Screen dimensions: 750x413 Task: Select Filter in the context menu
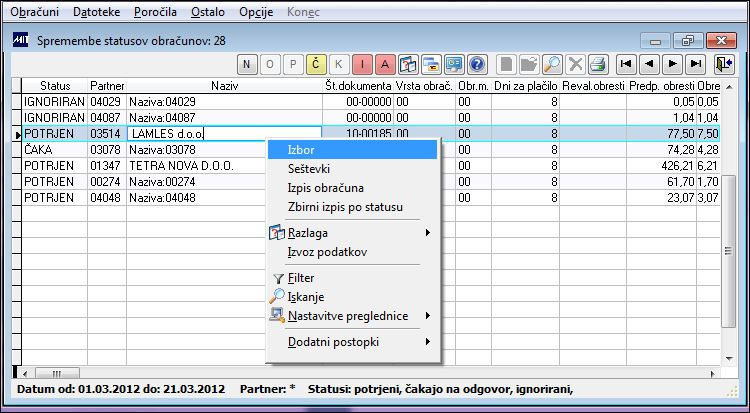[x=353, y=278]
